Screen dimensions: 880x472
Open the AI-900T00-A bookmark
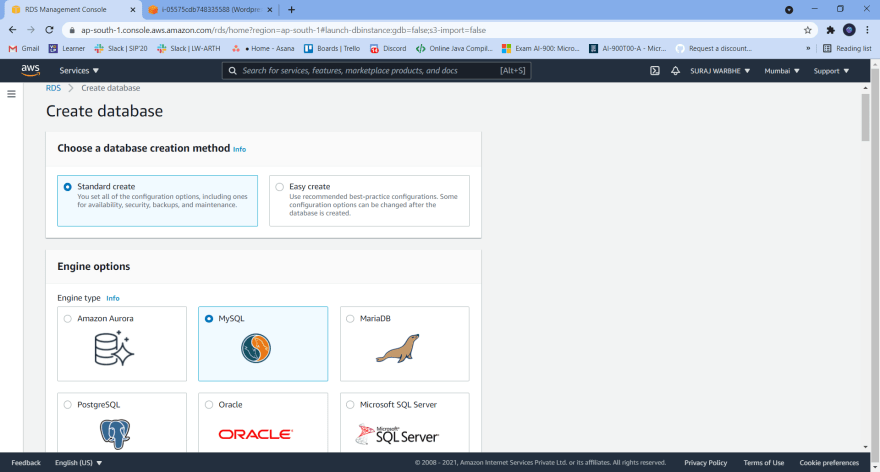(x=627, y=48)
